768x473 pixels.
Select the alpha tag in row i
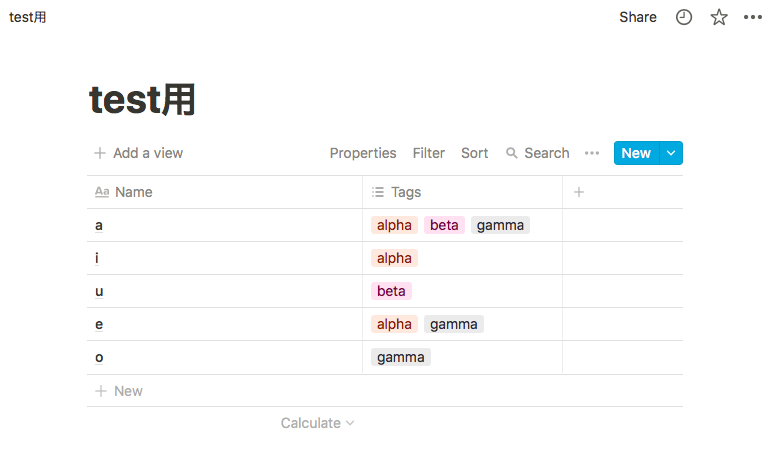coord(394,258)
